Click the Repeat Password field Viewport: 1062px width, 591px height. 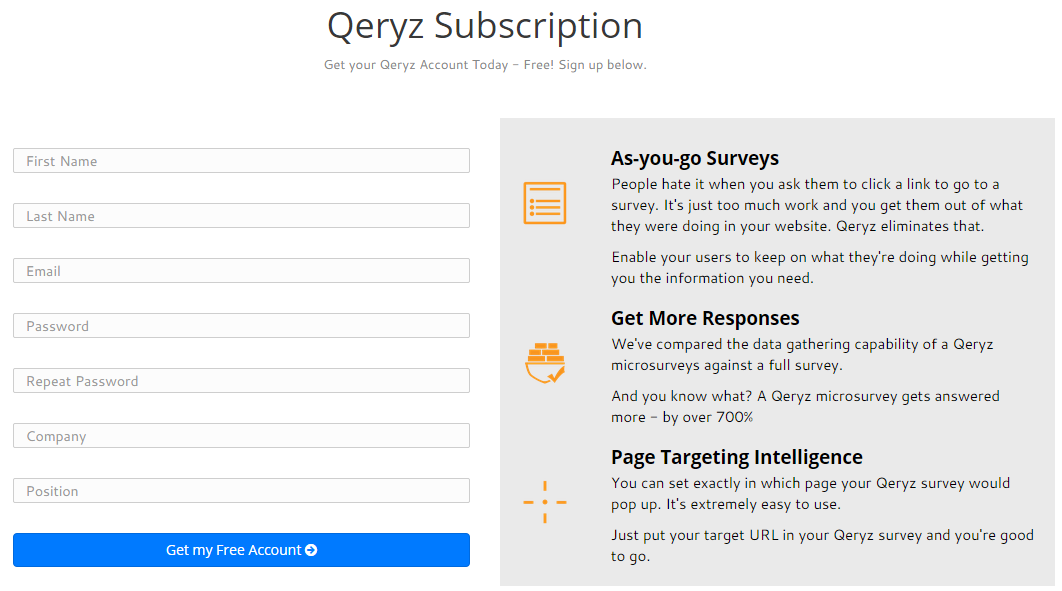point(240,380)
